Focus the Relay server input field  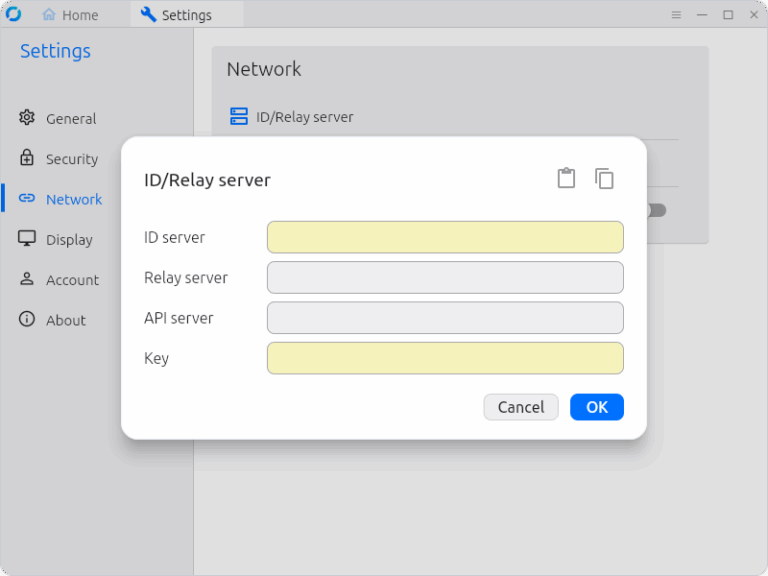click(x=445, y=277)
